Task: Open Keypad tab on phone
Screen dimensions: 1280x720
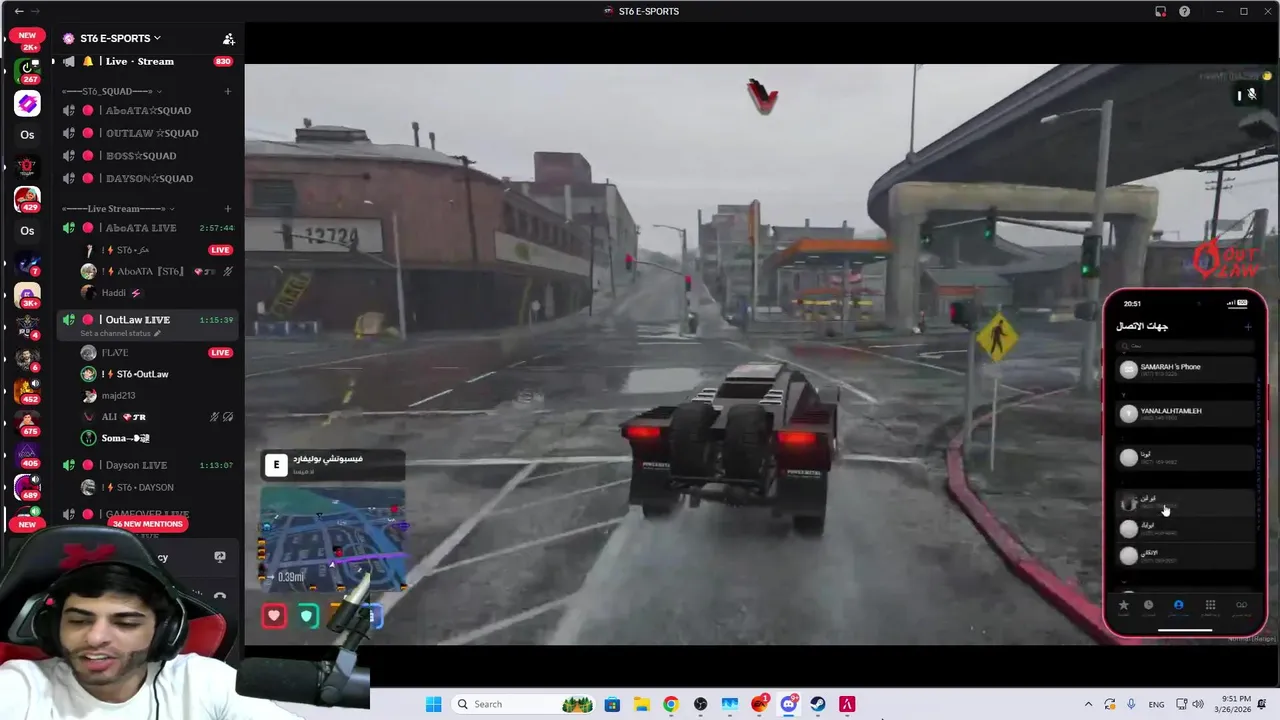Action: tap(1210, 605)
